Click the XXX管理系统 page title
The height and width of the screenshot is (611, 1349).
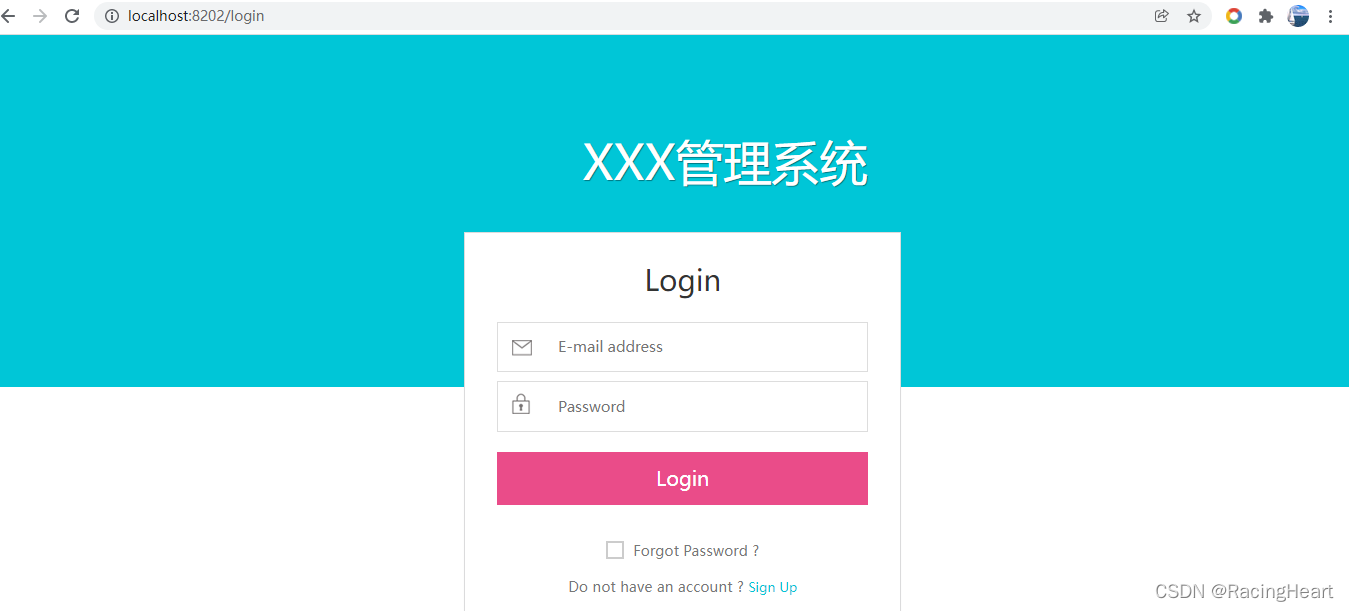coord(725,164)
